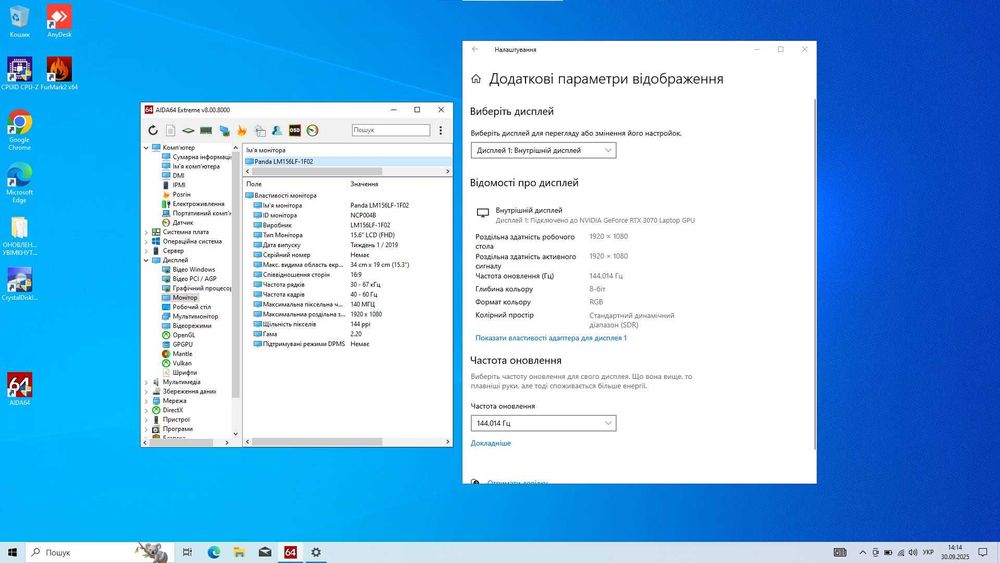This screenshot has width=1000, height=563.
Task: Select Відео Windows in AIDA64 tree
Action: [x=189, y=270]
